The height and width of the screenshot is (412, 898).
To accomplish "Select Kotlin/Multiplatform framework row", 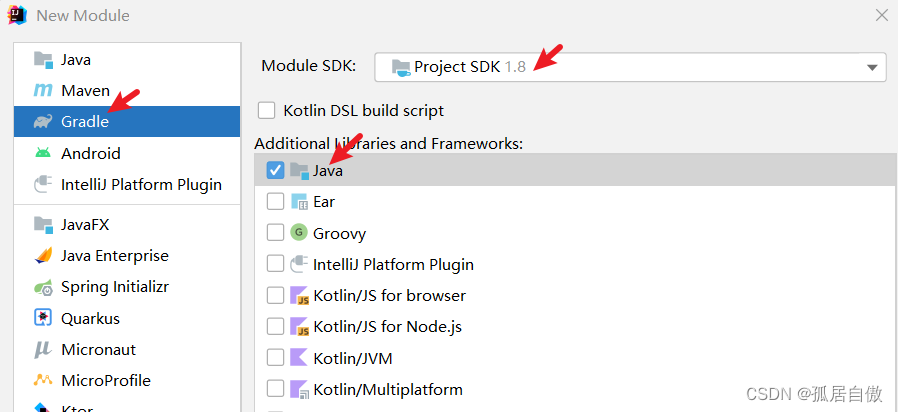I will [x=576, y=390].
